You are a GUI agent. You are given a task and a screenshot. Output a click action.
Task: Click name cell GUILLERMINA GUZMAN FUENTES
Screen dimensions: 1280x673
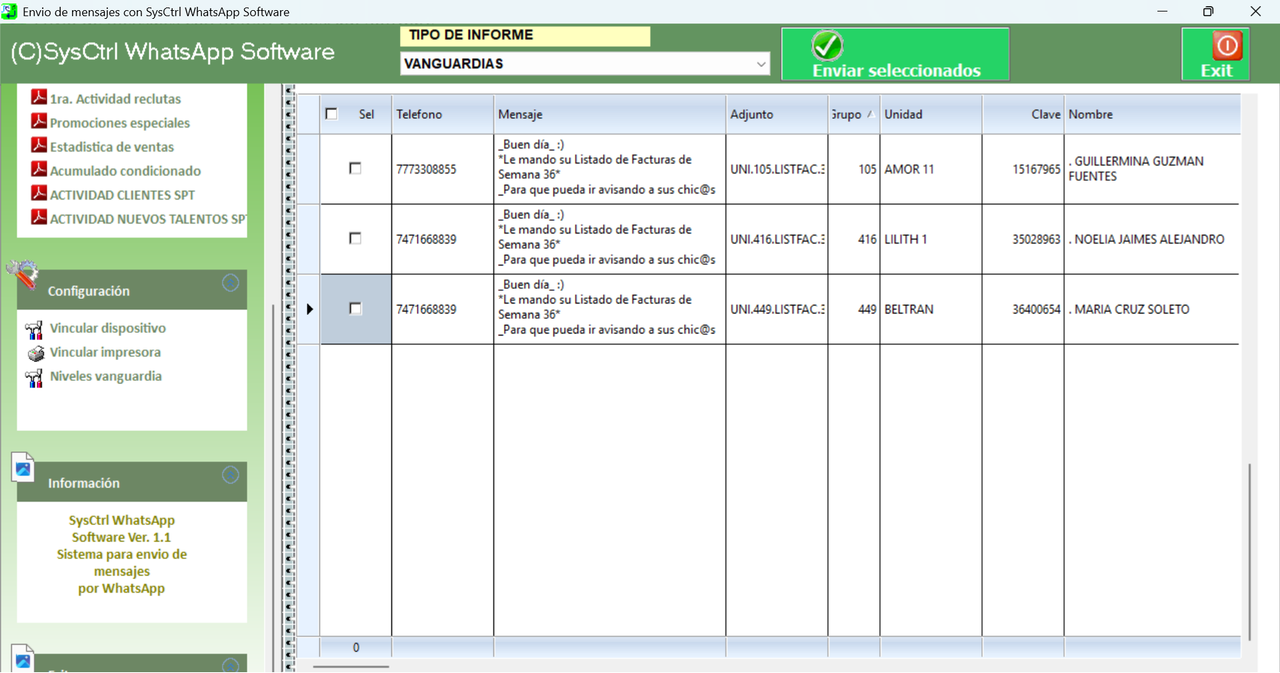pos(1152,169)
